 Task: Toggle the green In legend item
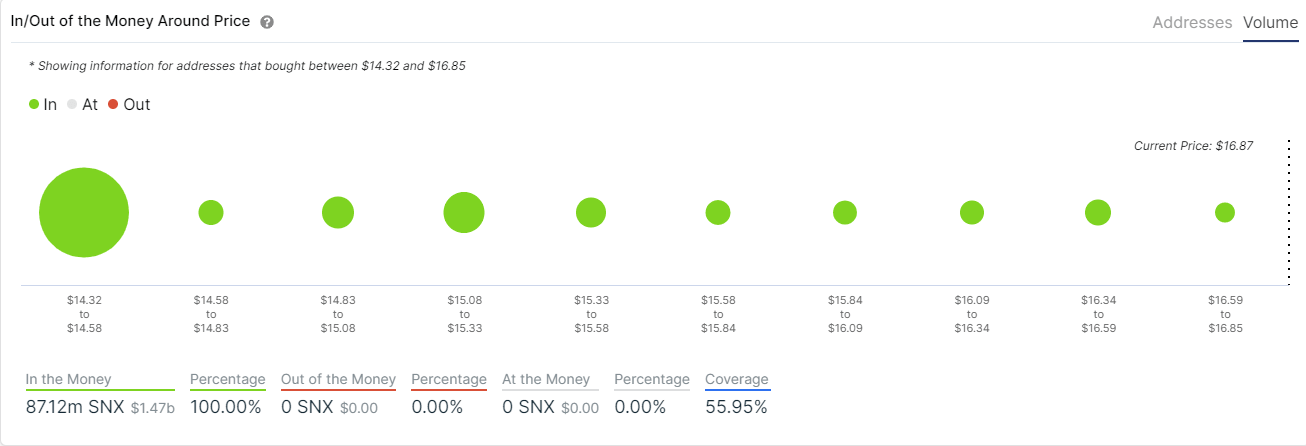coord(43,104)
